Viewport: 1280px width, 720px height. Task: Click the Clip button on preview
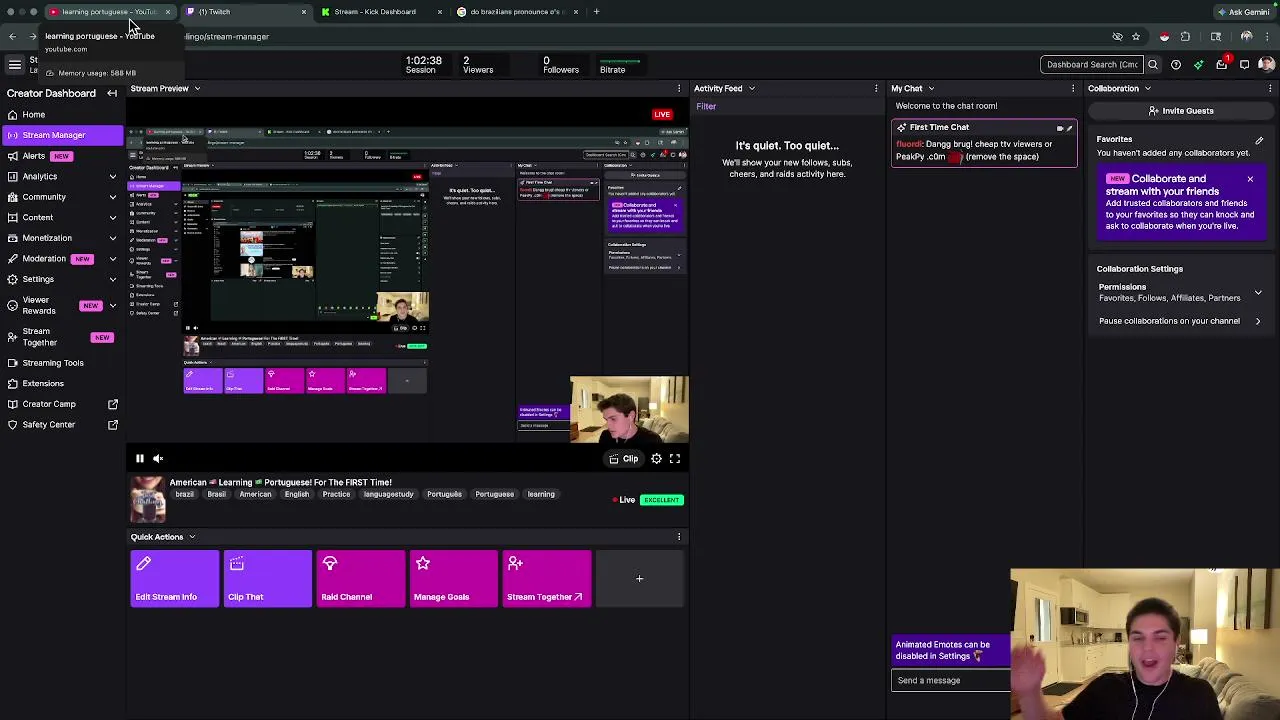click(x=623, y=458)
